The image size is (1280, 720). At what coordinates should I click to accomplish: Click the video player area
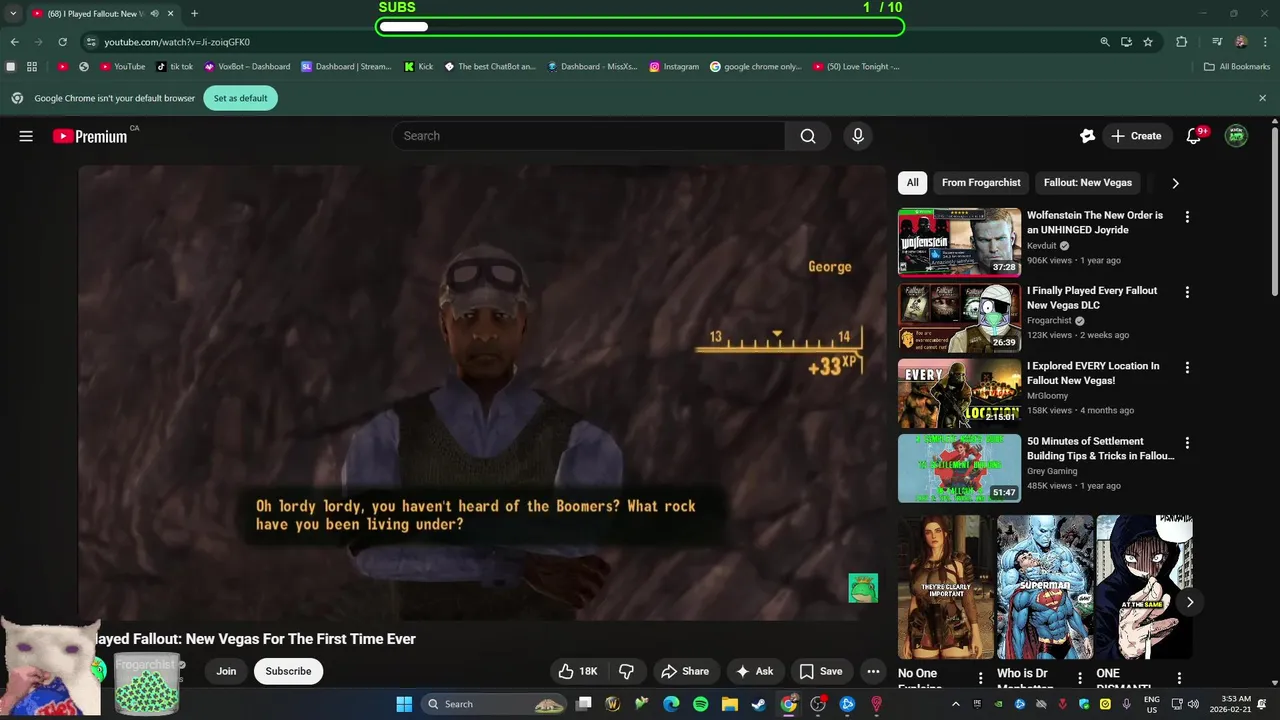point(482,393)
